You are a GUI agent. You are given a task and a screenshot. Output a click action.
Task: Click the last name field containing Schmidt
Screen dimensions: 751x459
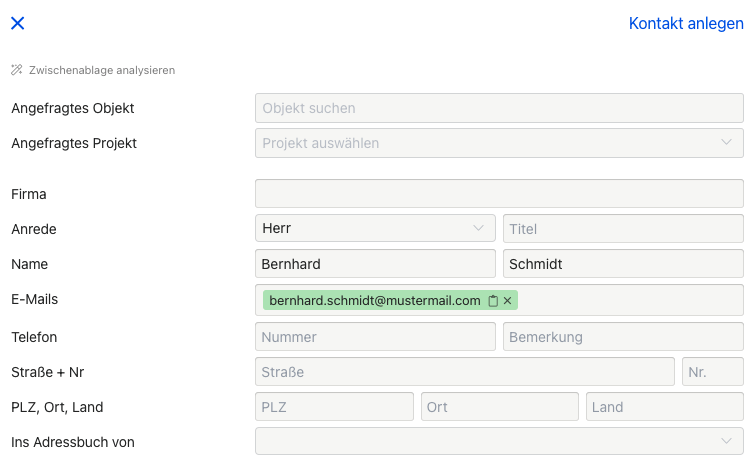(623, 264)
